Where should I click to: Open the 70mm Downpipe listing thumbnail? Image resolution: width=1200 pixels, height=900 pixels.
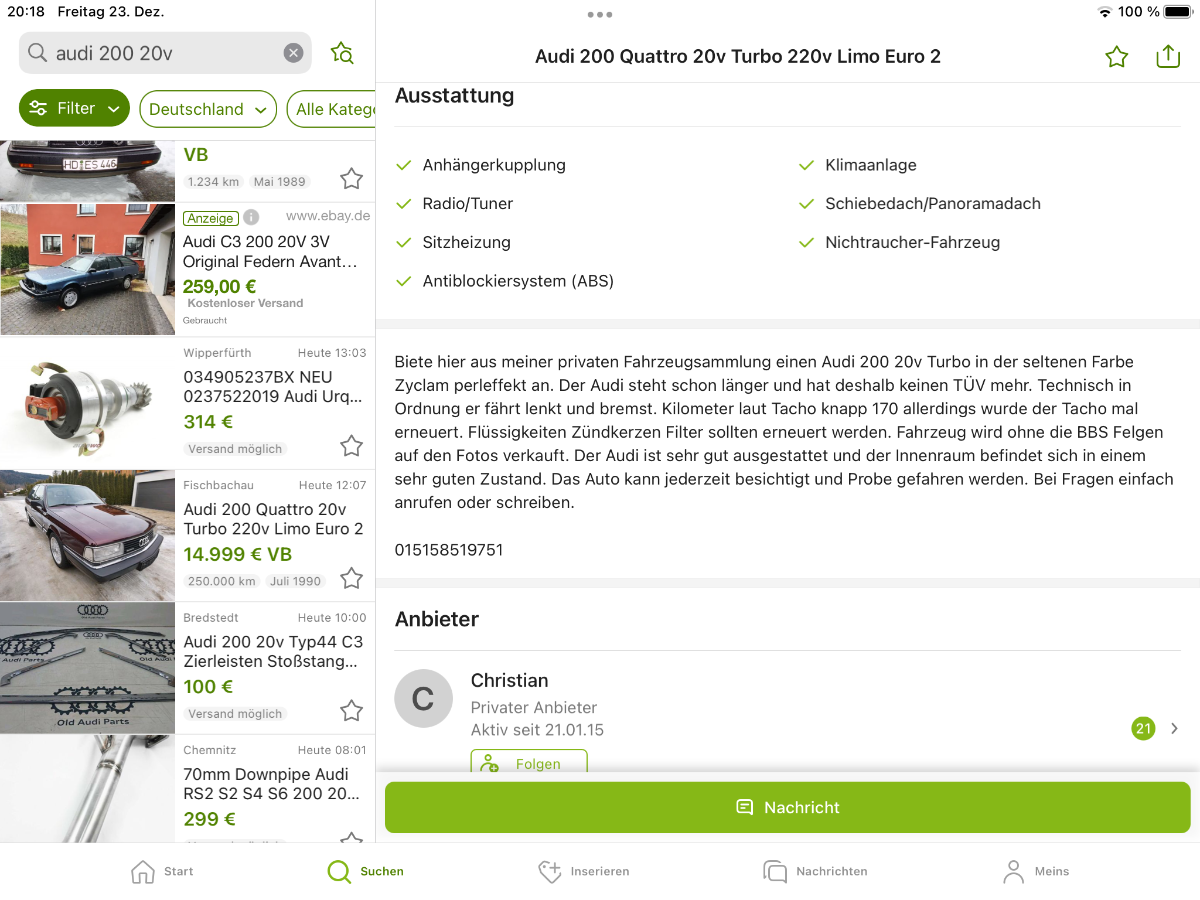(x=87, y=790)
